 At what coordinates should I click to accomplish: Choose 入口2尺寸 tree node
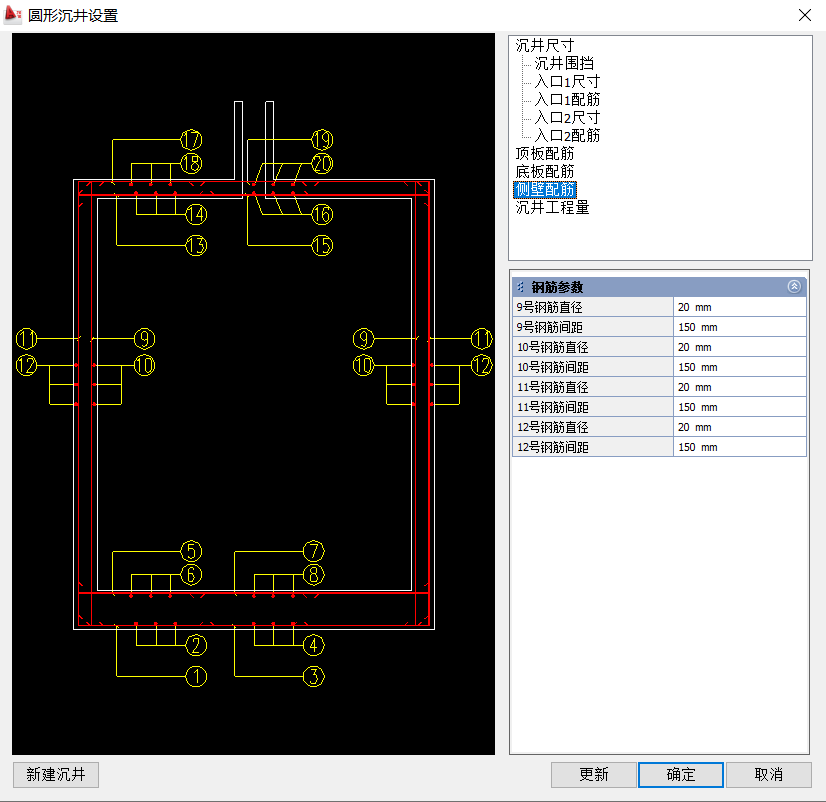pos(567,117)
